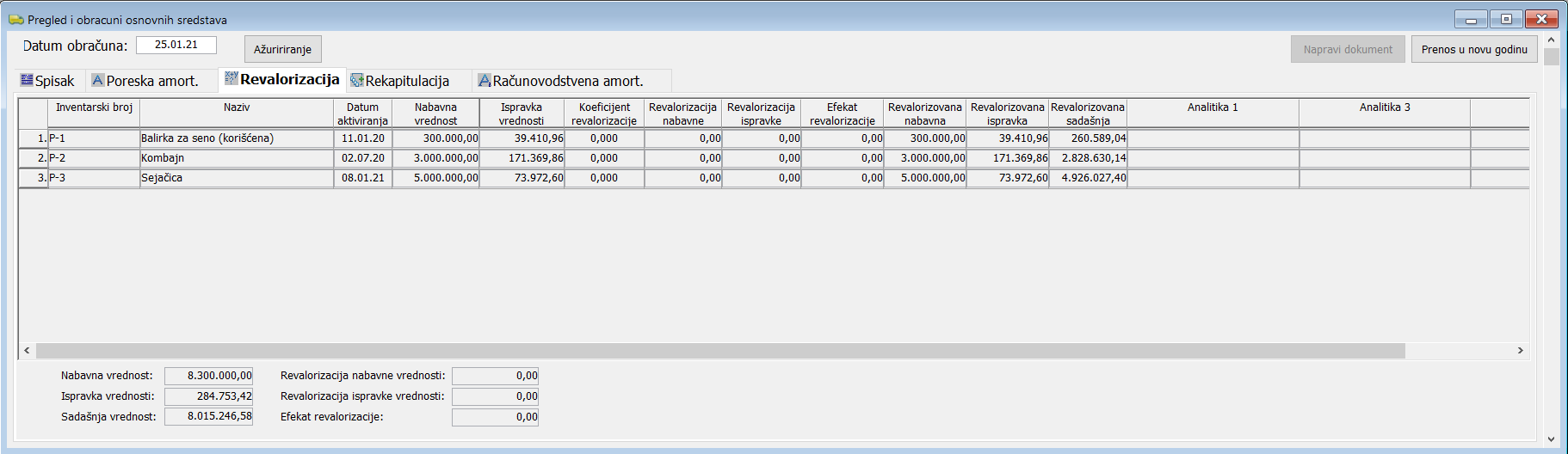Click horizontal scrollbar left arrow
This screenshot has height=454, width=1568.
[27, 351]
